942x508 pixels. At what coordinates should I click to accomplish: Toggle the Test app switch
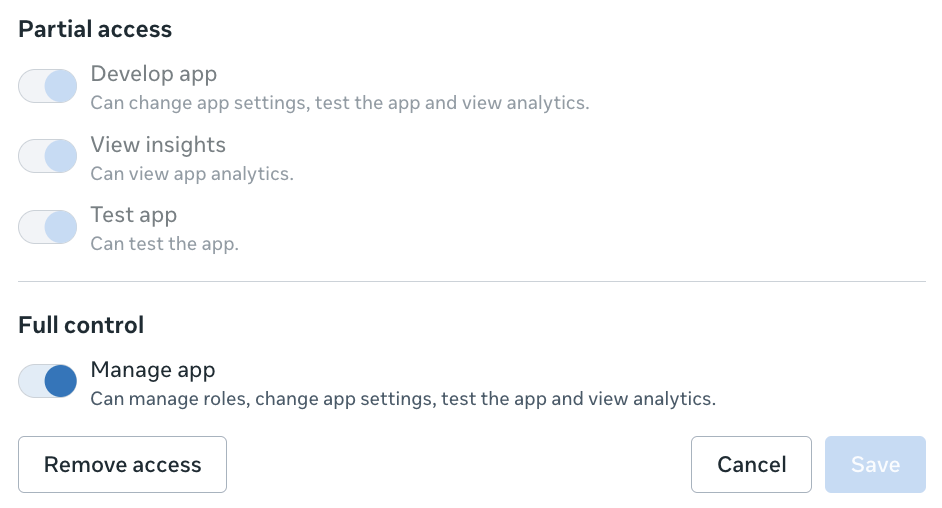click(x=47, y=227)
